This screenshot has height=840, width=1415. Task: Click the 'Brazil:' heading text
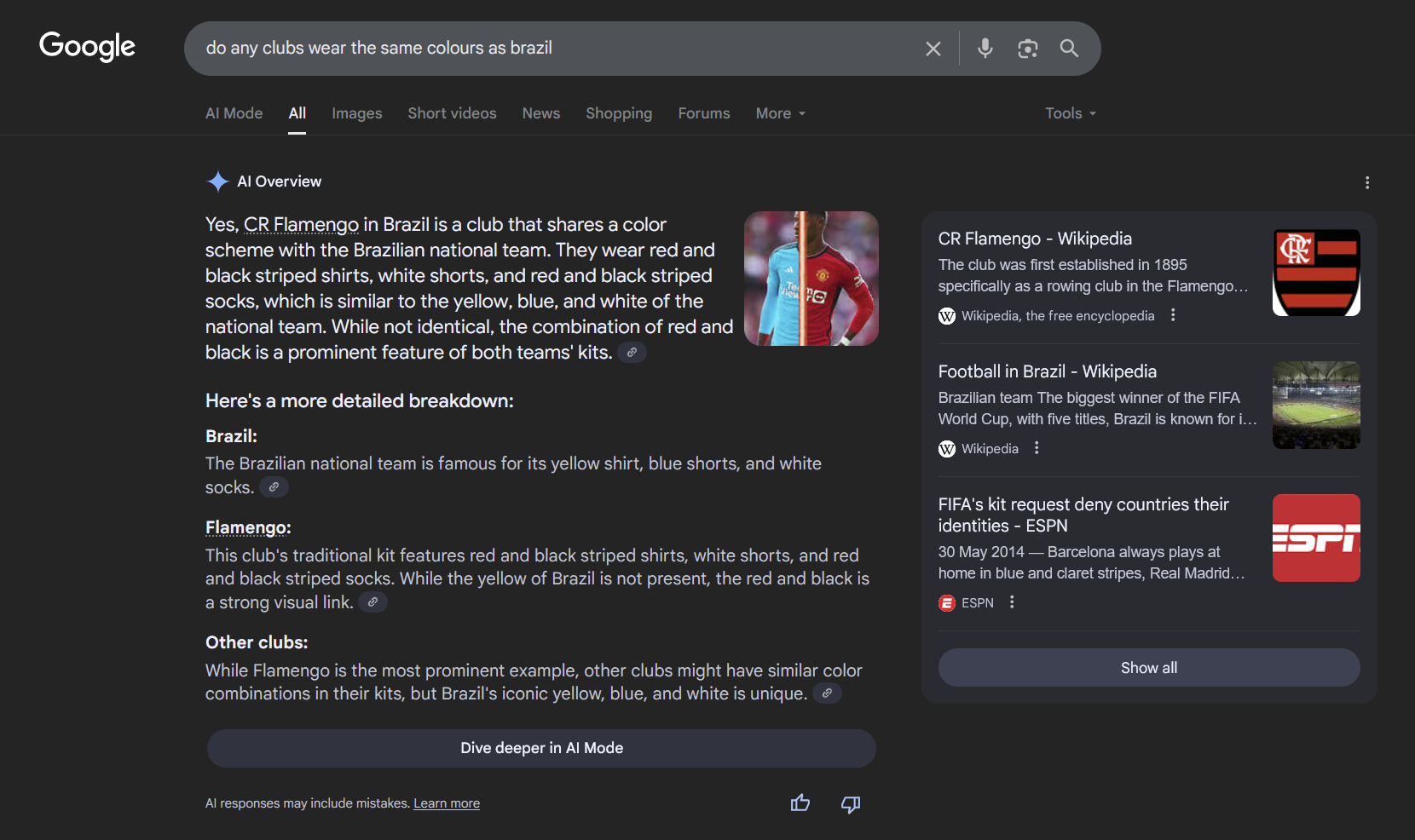[231, 436]
